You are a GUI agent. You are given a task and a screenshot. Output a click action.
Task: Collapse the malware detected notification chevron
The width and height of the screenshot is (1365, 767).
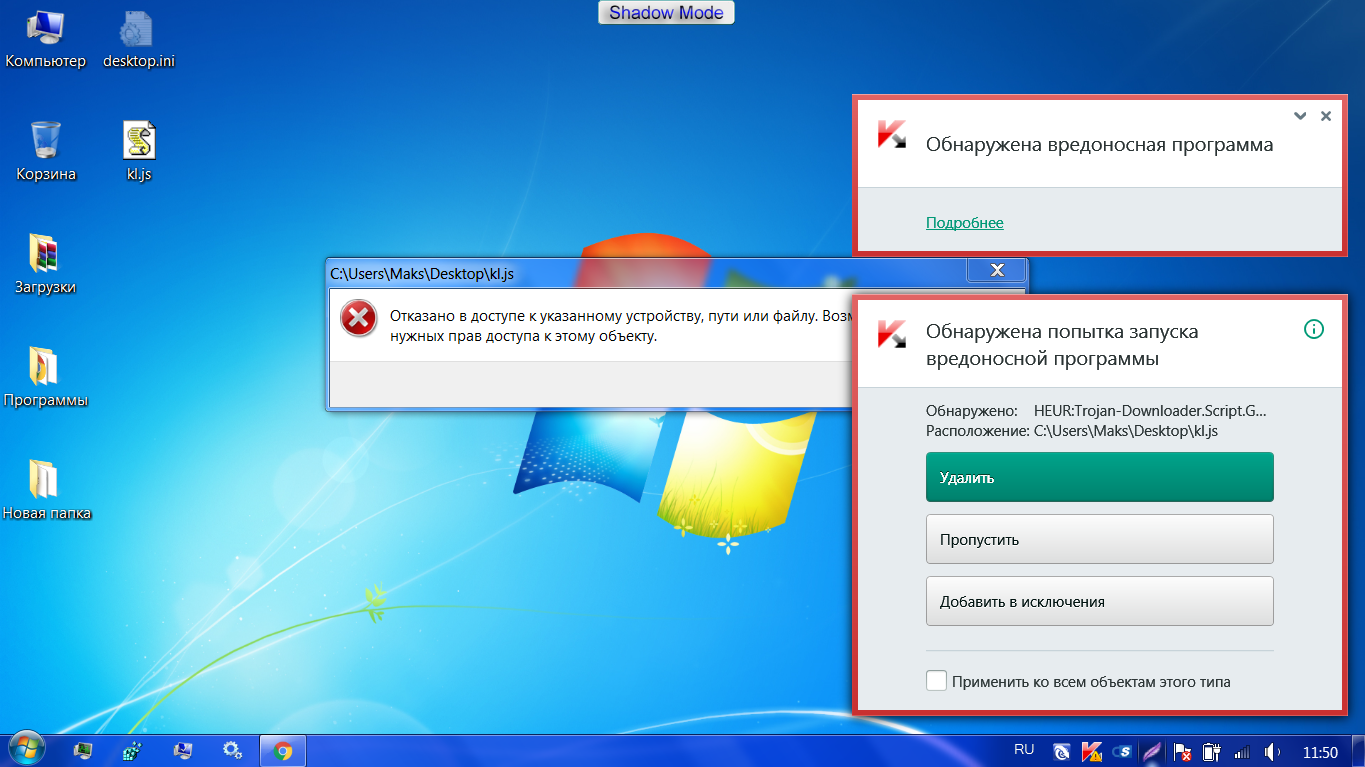(1300, 116)
